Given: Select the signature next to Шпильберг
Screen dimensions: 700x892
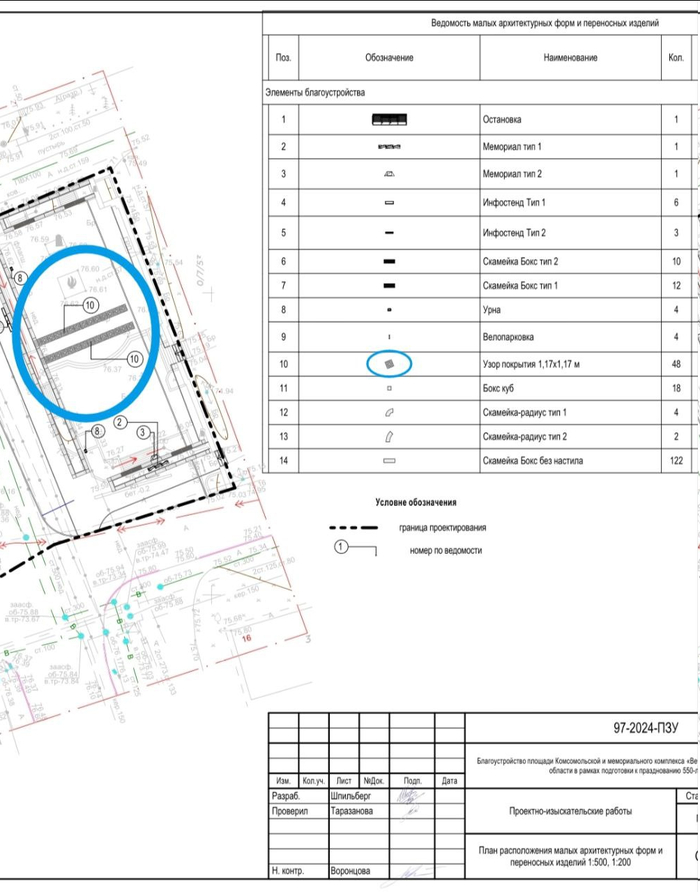Looking at the screenshot, I should point(405,797).
